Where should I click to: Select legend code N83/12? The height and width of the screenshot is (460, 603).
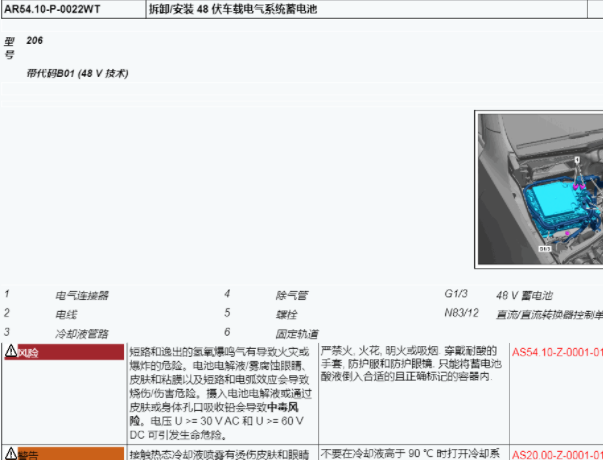pos(461,313)
